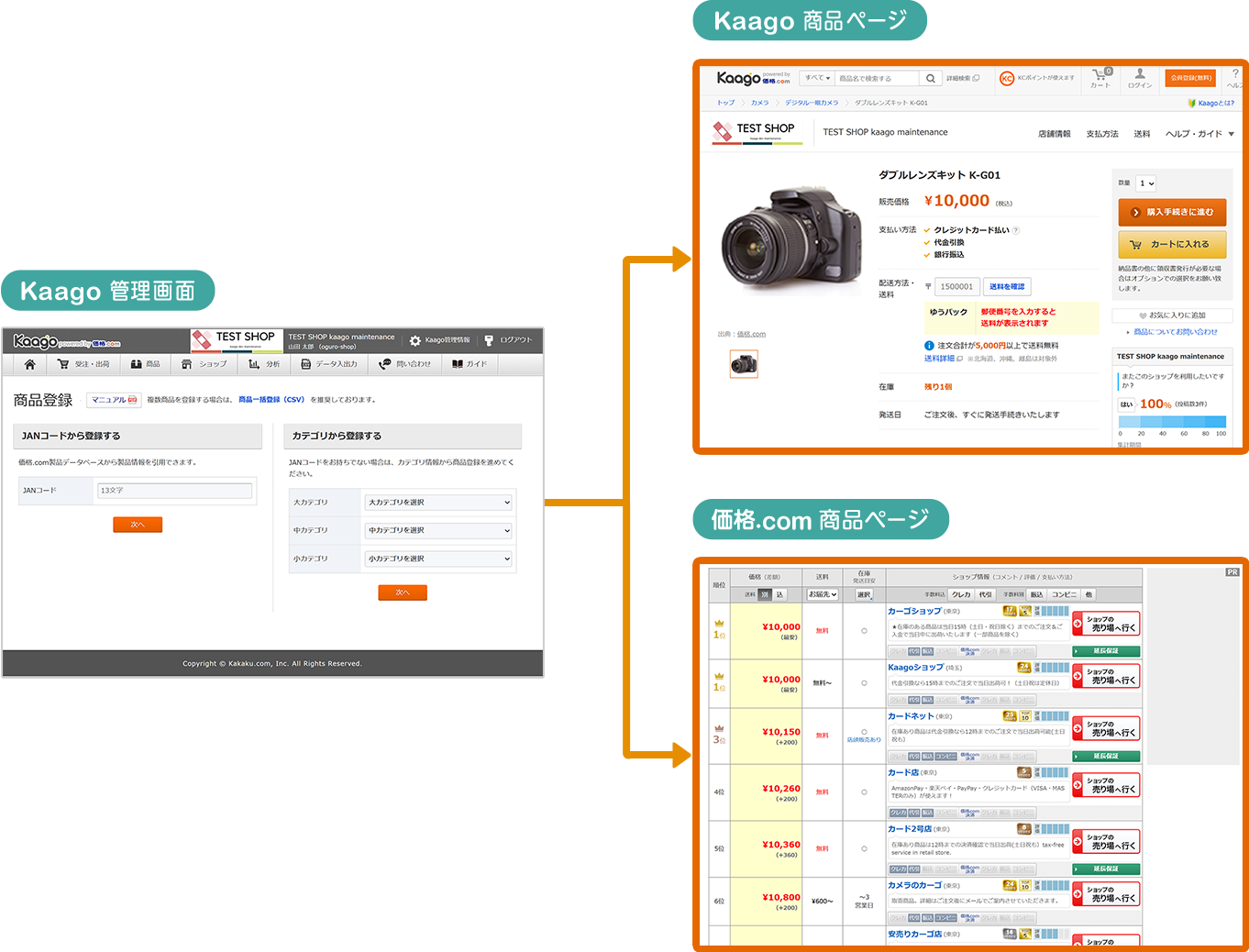Click 次へ under category dropdowns
Viewport: 1249px width, 952px height.
click(x=403, y=592)
